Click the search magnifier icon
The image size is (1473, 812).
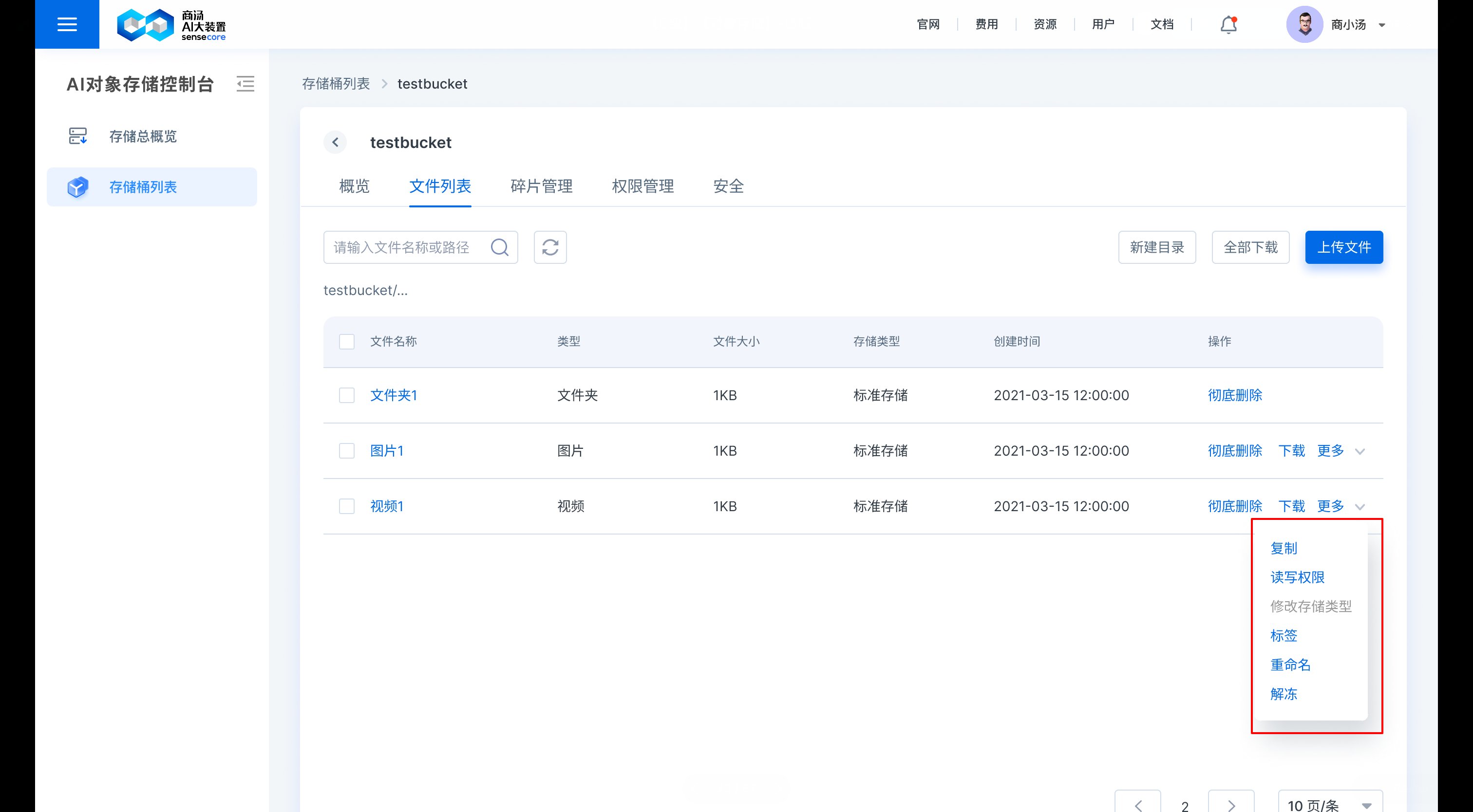tap(499, 247)
